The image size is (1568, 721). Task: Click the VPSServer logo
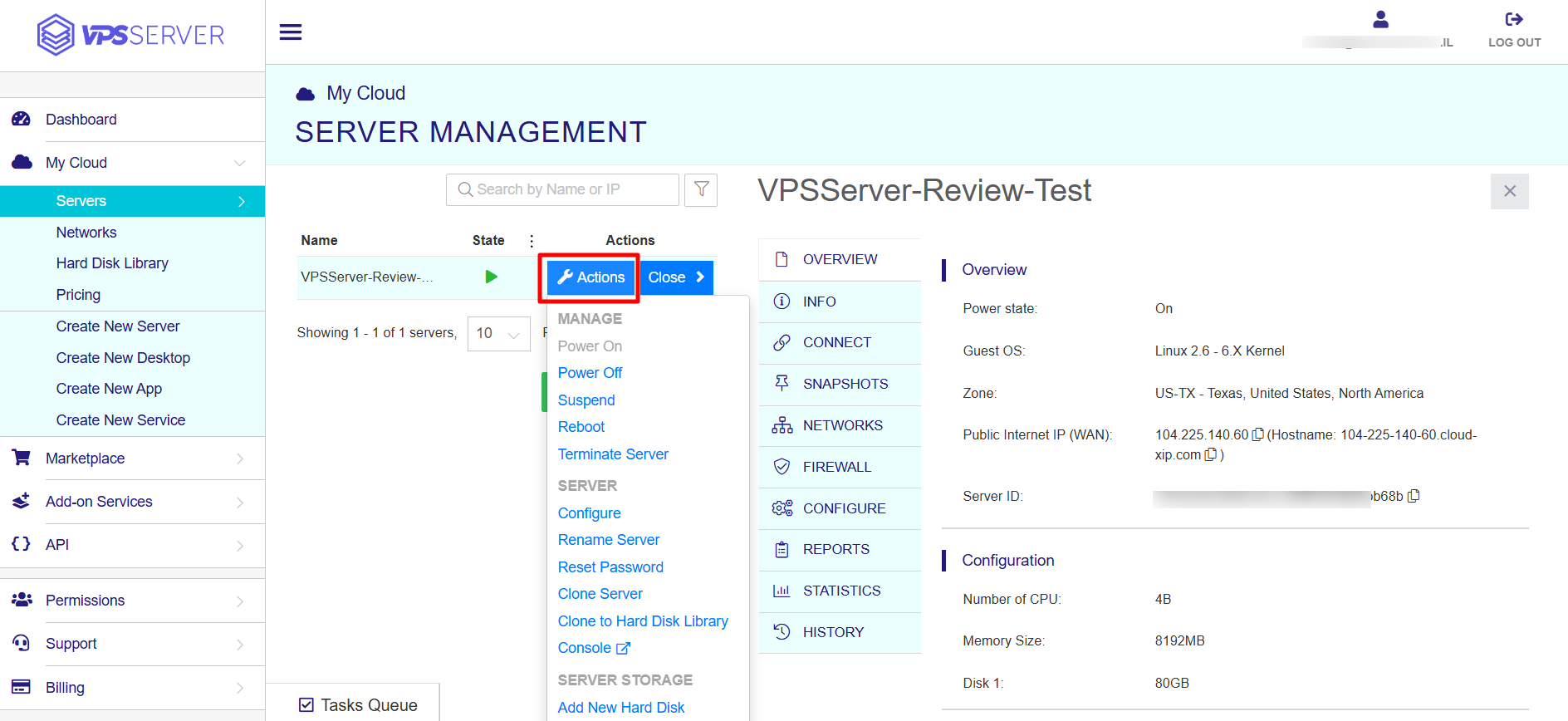pos(131,35)
